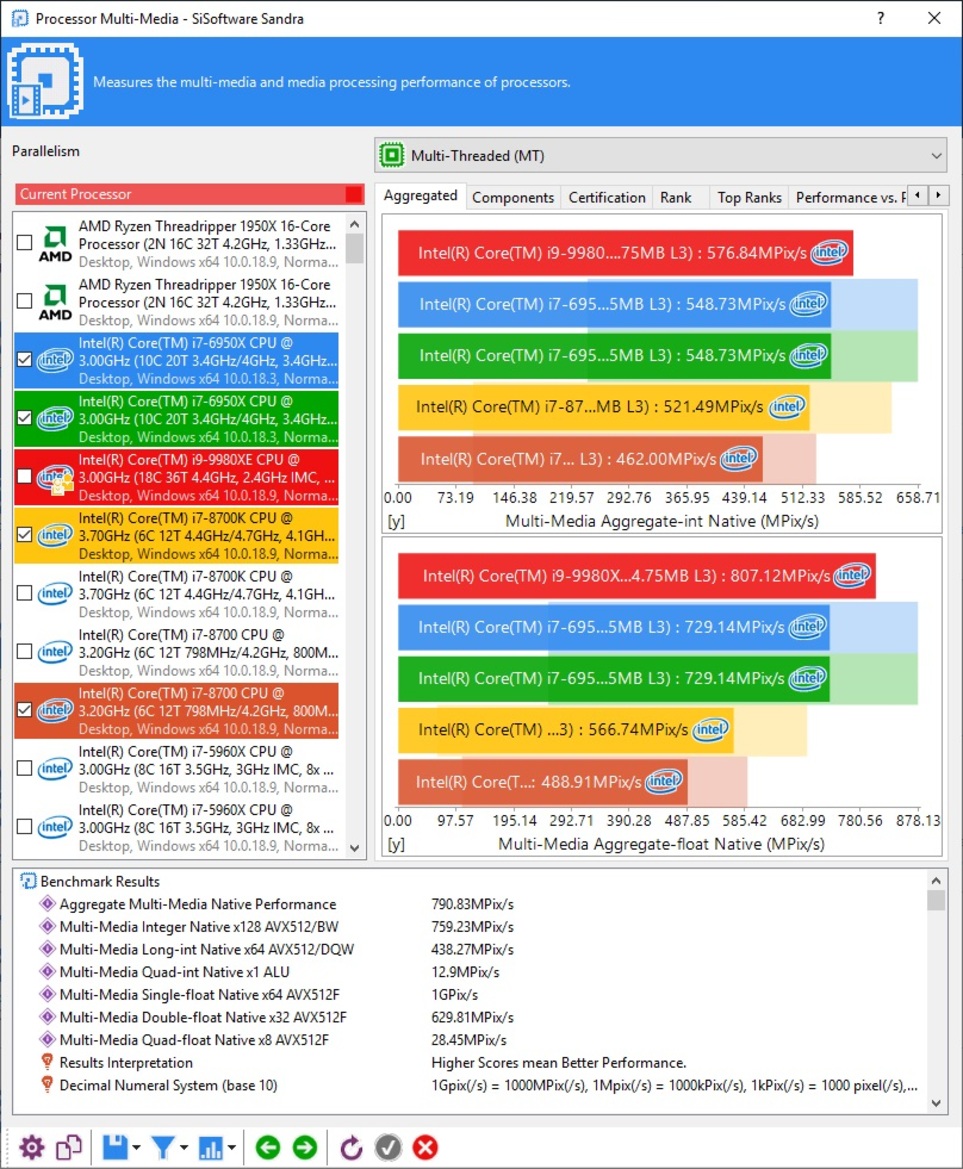Click the app icon in title bar
Viewport: 963px width, 1169px height.
(x=19, y=18)
